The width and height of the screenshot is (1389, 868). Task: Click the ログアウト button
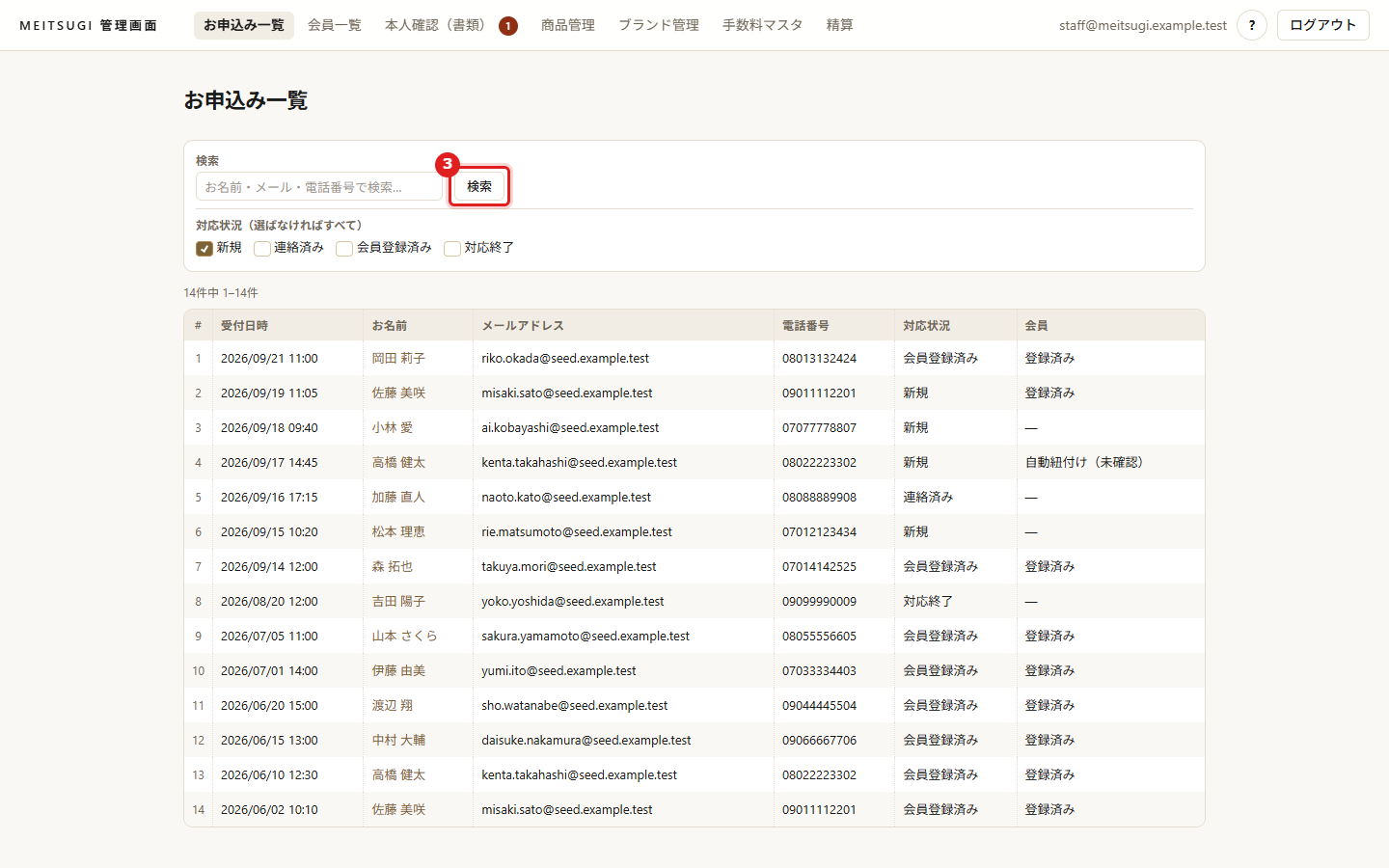(1323, 25)
